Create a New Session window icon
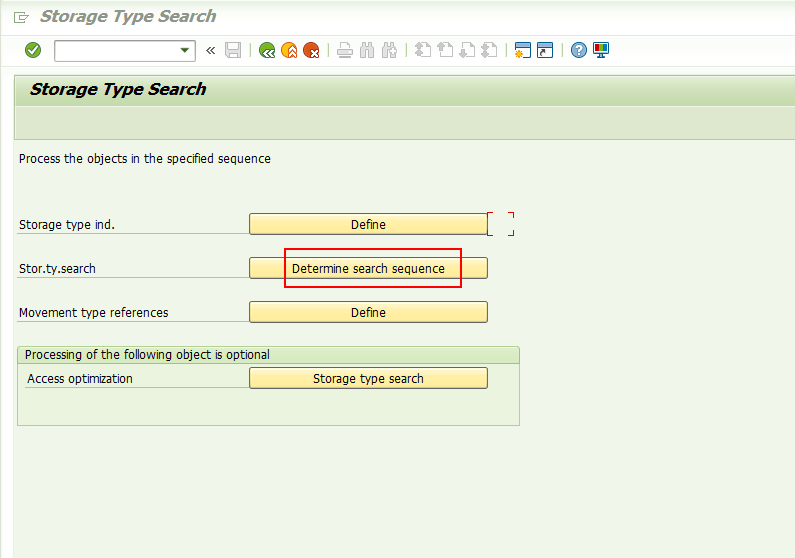This screenshot has width=795, height=558. point(523,50)
